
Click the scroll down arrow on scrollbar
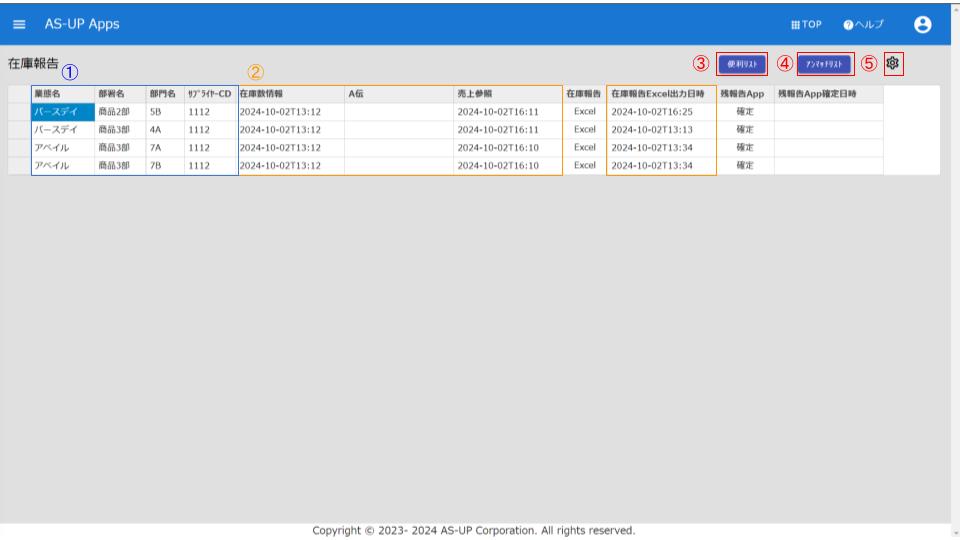(x=955, y=532)
